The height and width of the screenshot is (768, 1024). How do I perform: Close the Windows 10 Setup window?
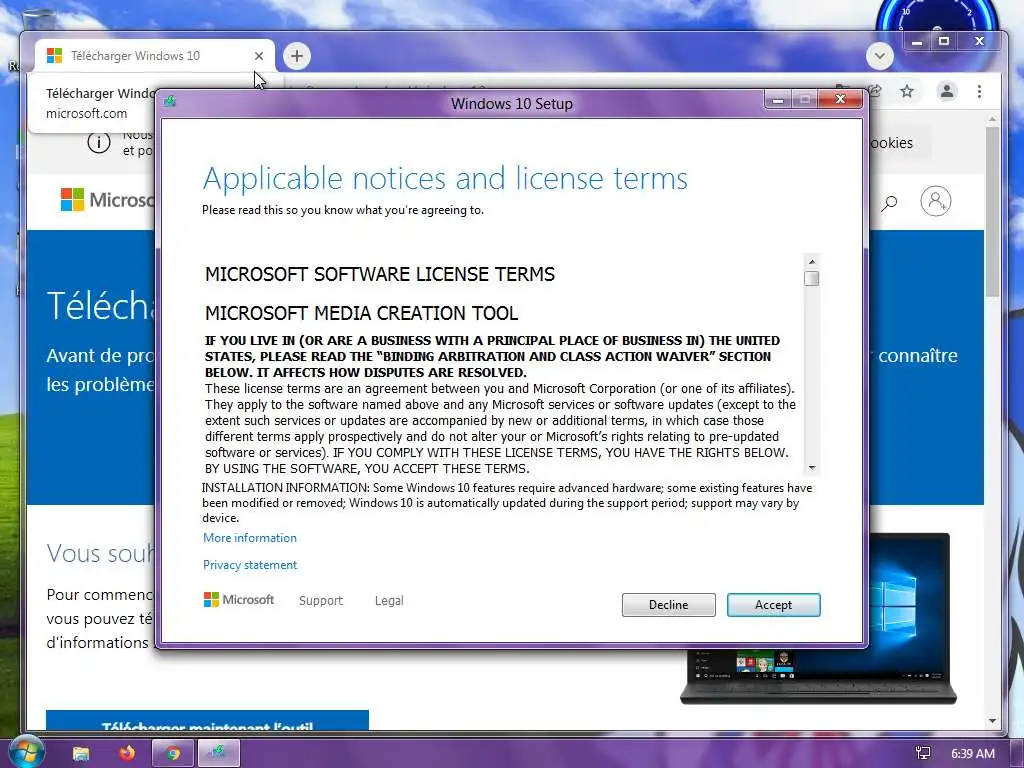click(x=840, y=99)
